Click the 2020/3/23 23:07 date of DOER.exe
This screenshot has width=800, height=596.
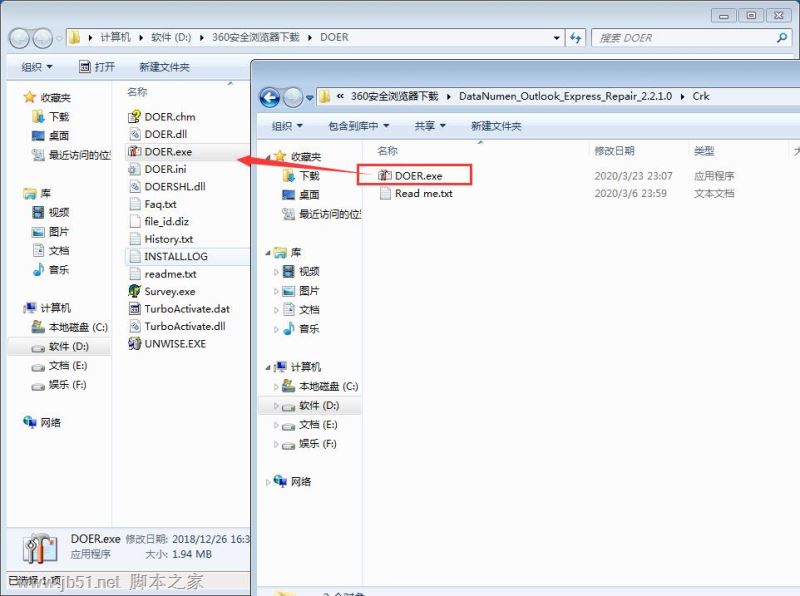coord(633,176)
